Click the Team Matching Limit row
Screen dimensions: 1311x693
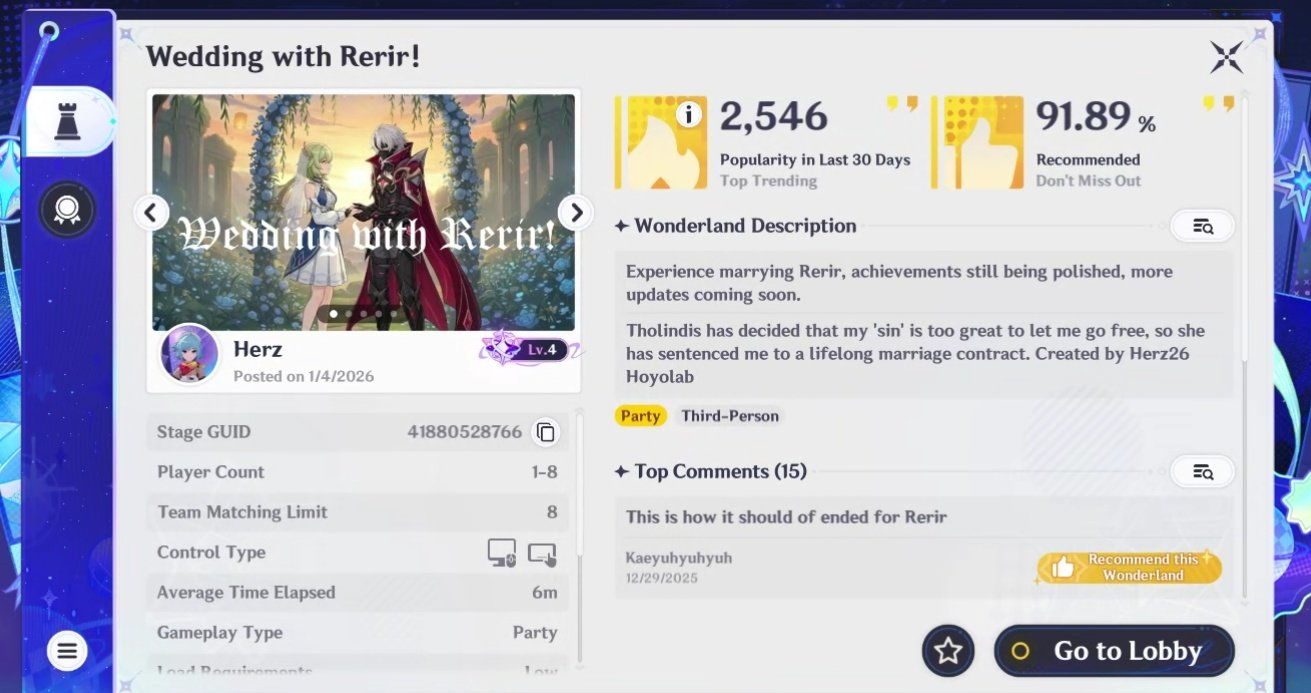358,512
